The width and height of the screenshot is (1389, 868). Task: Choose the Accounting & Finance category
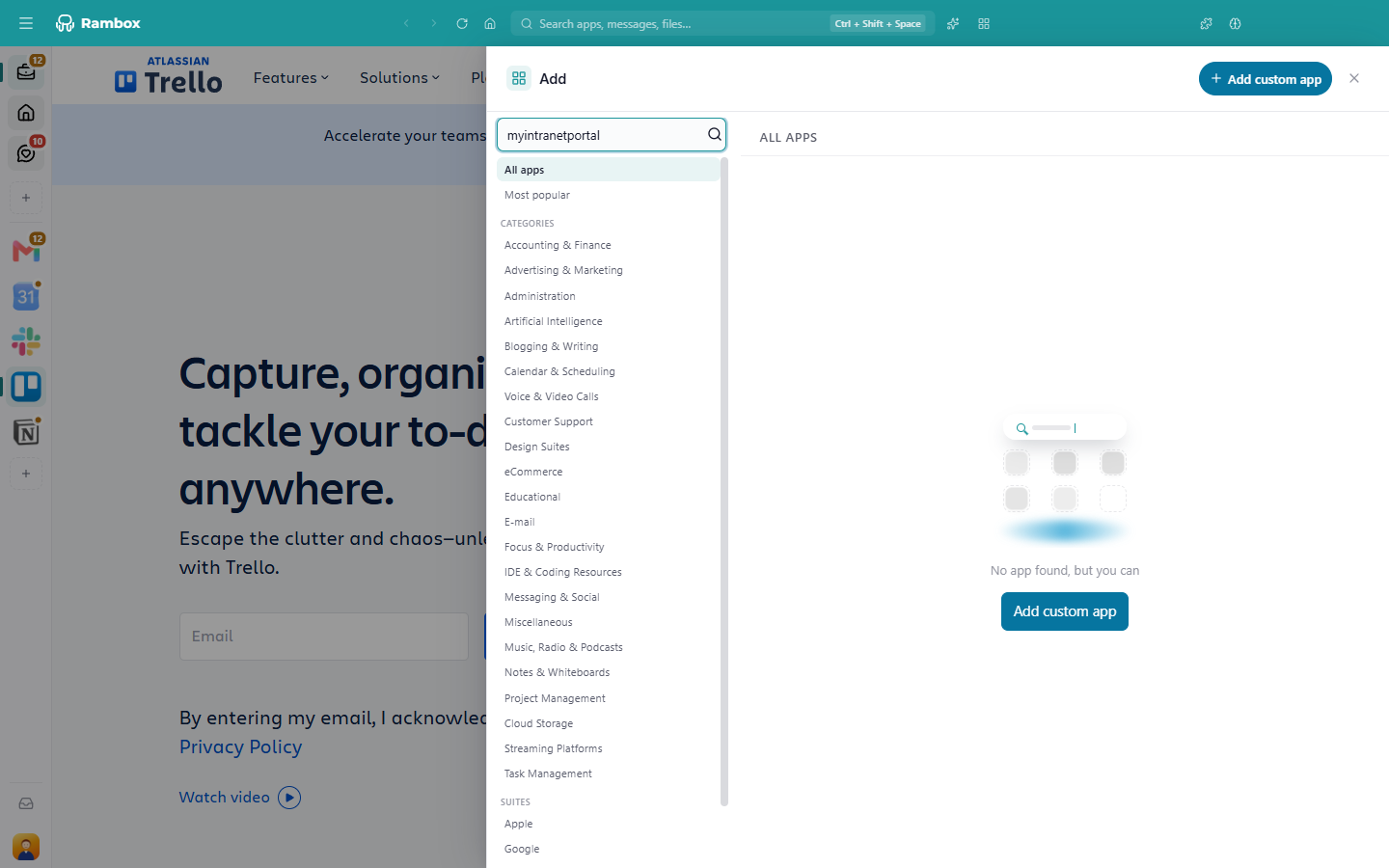click(x=609, y=245)
